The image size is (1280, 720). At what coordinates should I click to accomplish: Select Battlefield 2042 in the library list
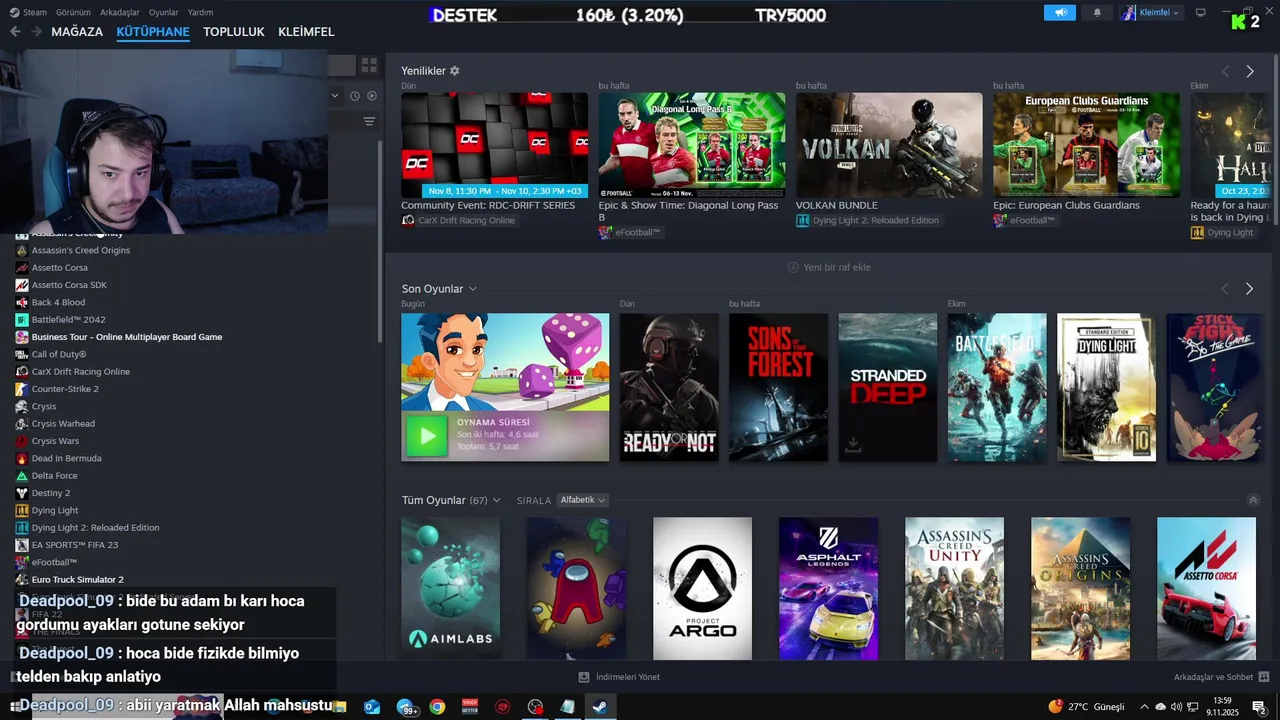coord(68,319)
